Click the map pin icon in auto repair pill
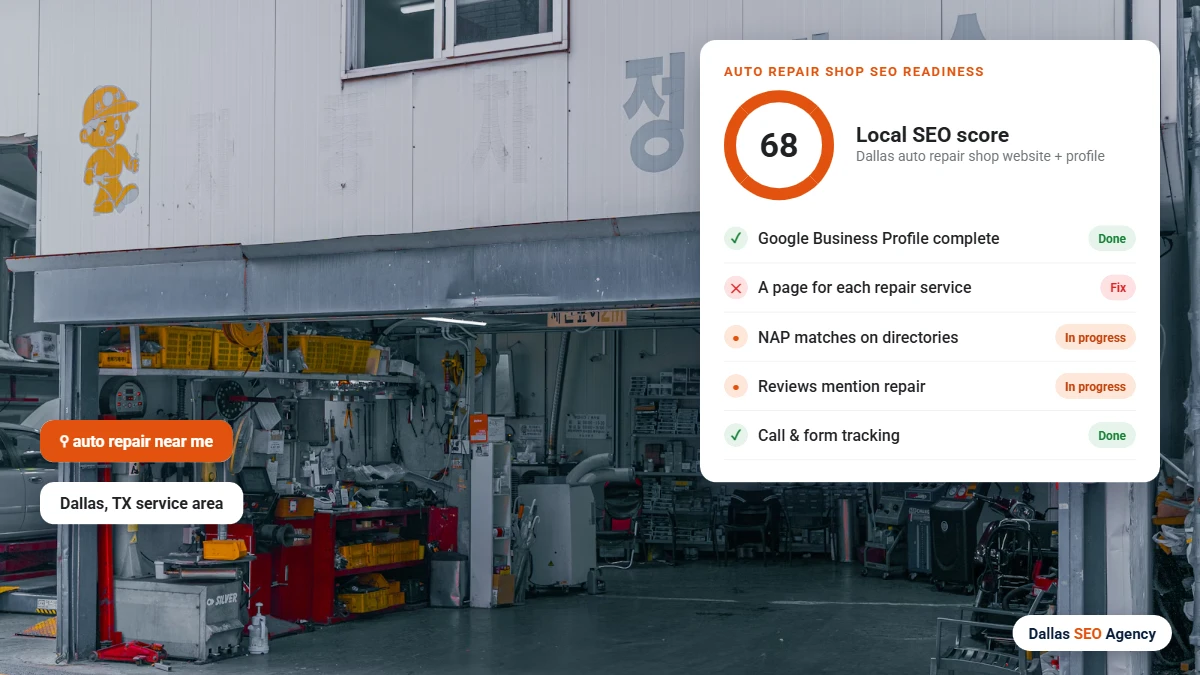The width and height of the screenshot is (1200, 675). click(x=64, y=441)
